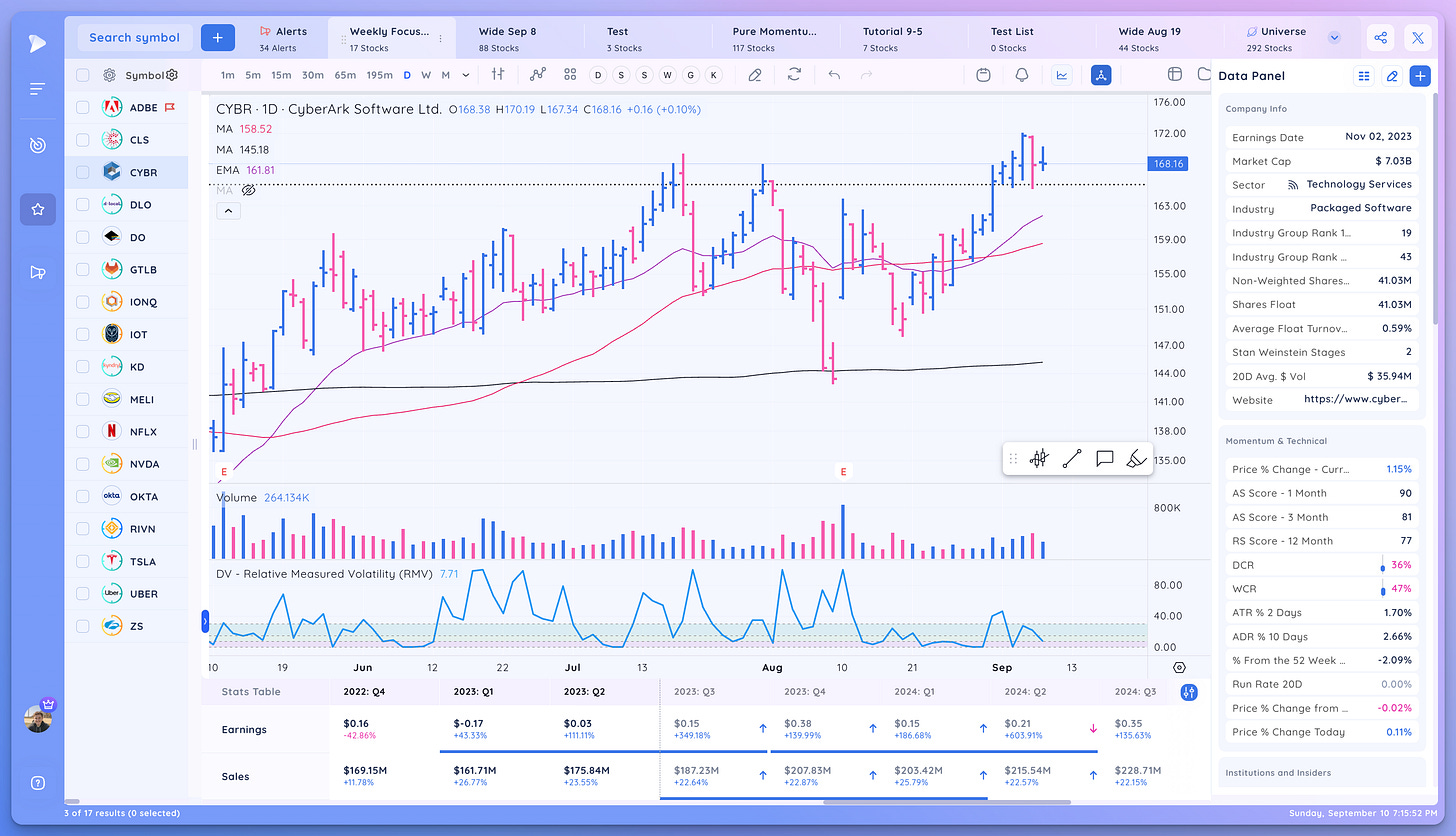Image resolution: width=1456 pixels, height=836 pixels.
Task: Tick the CYBR row checkbox
Action: tap(83, 172)
